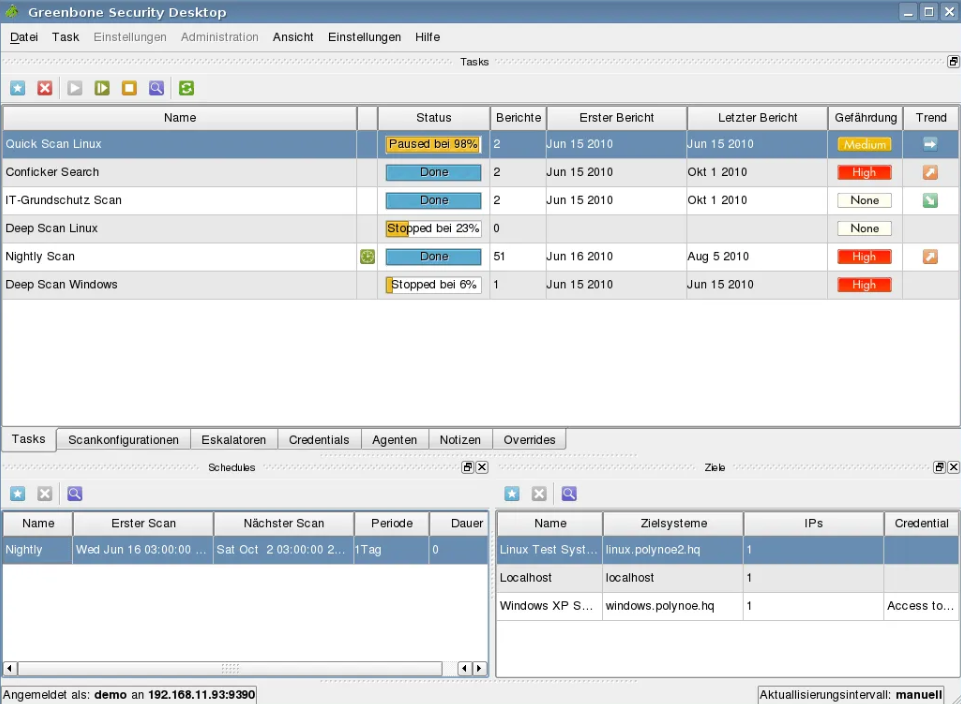Resume the paused task with the green play-pause icon
The image size is (961, 704).
(102, 88)
